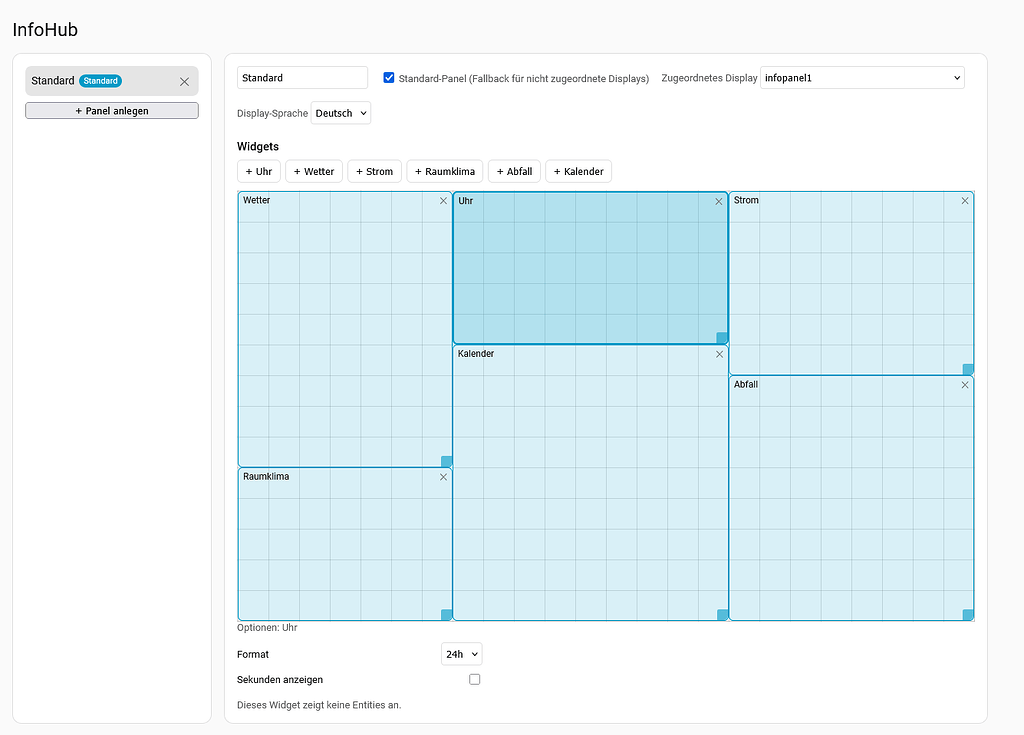Click the Abfall widget's resize handle
The height and width of the screenshot is (735, 1024).
(968, 615)
